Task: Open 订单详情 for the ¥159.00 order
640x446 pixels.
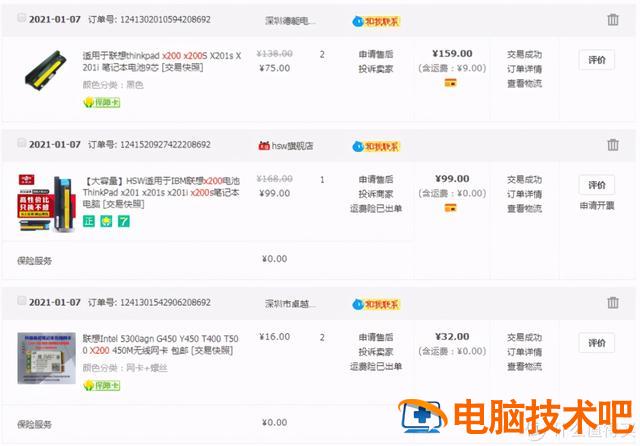Action: (524, 69)
